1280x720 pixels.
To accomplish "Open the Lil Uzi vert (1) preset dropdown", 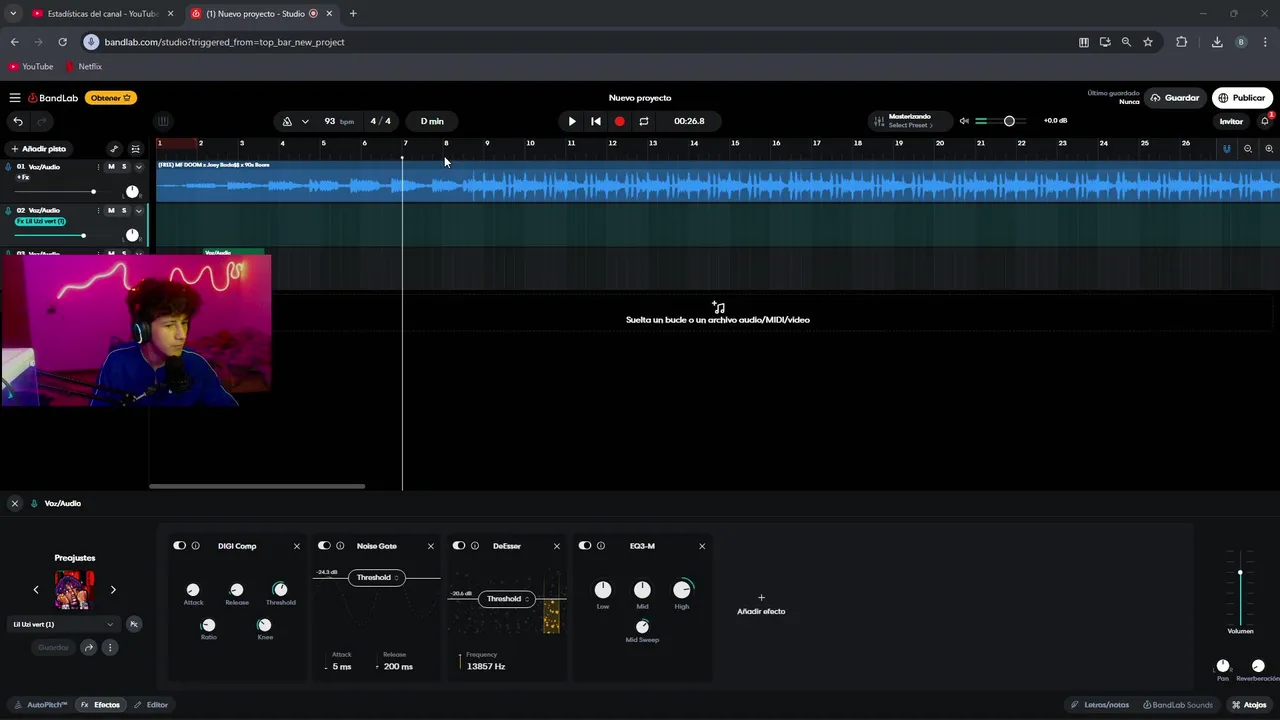I will [62, 624].
